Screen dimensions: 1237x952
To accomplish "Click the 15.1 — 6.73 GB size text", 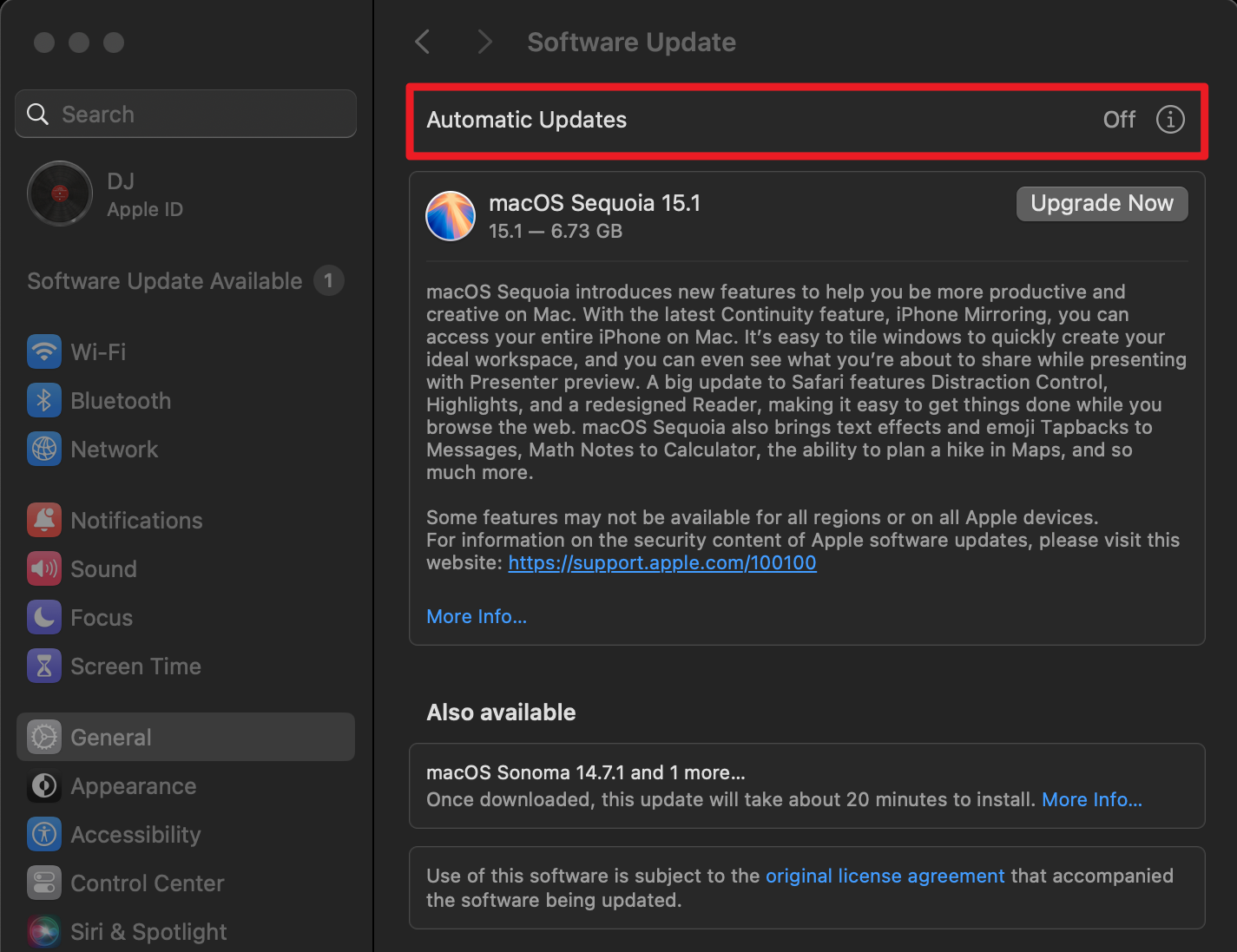I will (556, 231).
